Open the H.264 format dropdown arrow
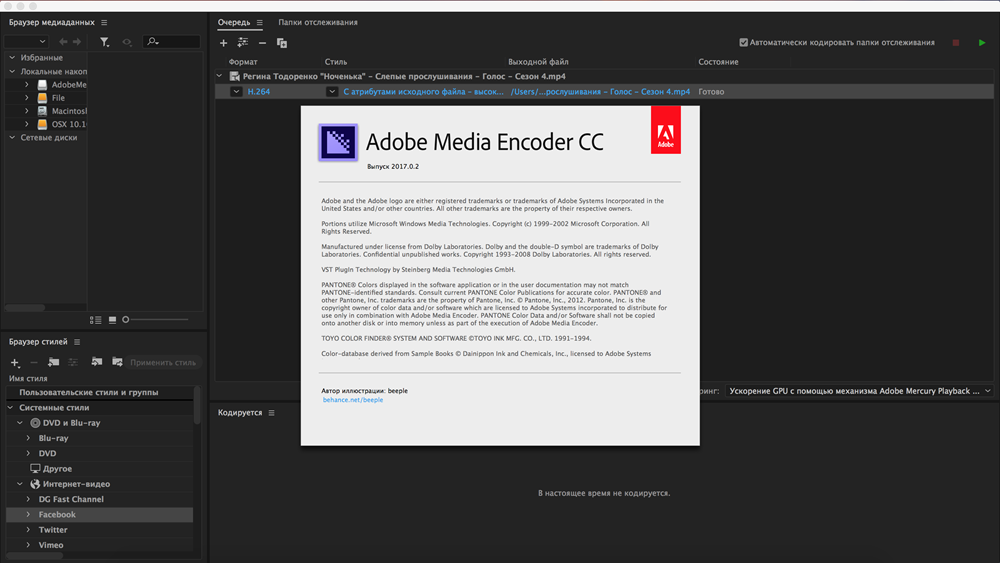 click(x=236, y=92)
